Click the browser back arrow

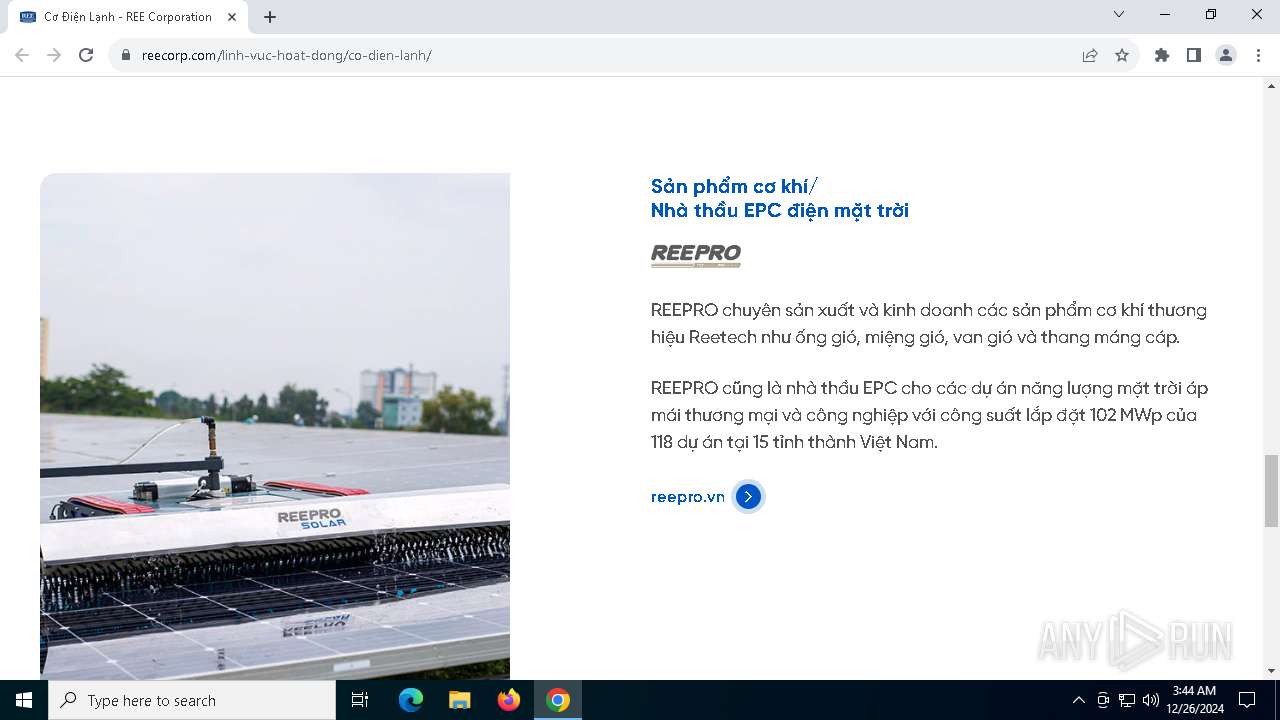click(x=22, y=55)
